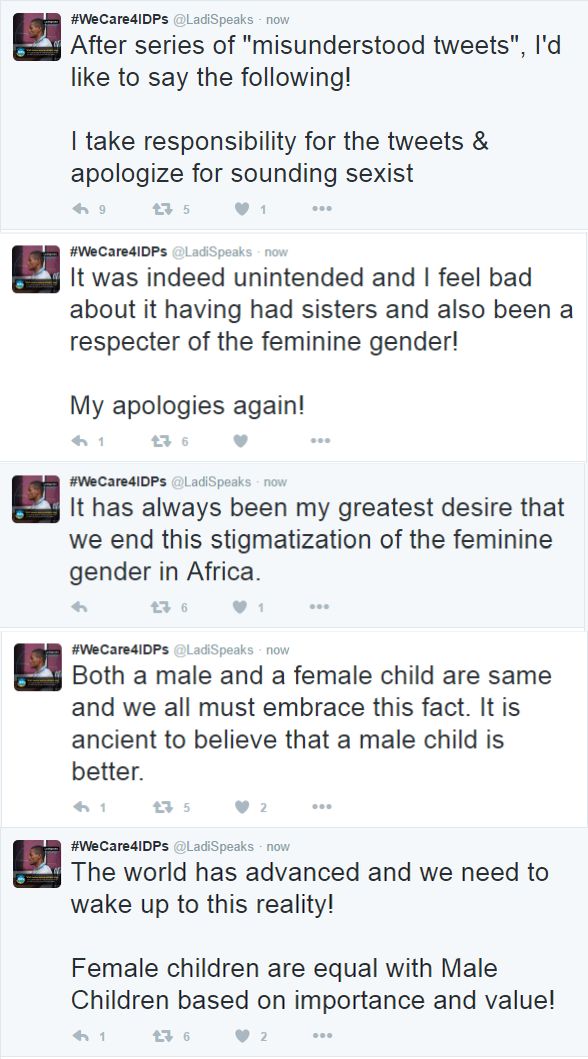588x1059 pixels.
Task: Open more options on 'My apologies again' tweet
Action: [321, 441]
